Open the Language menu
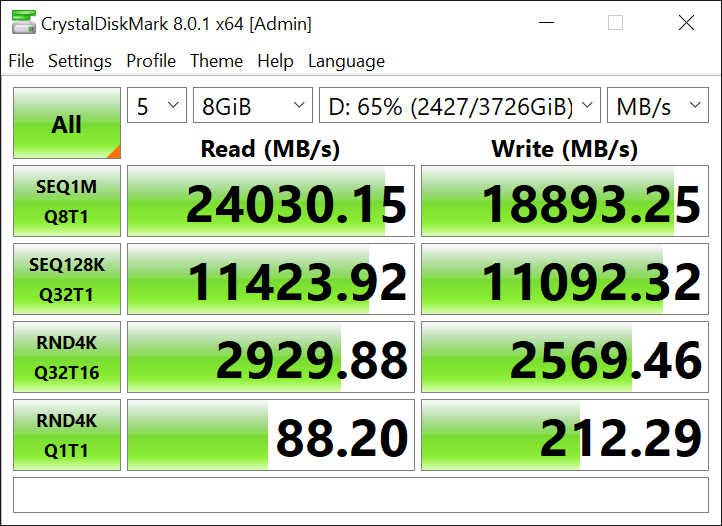 point(346,61)
